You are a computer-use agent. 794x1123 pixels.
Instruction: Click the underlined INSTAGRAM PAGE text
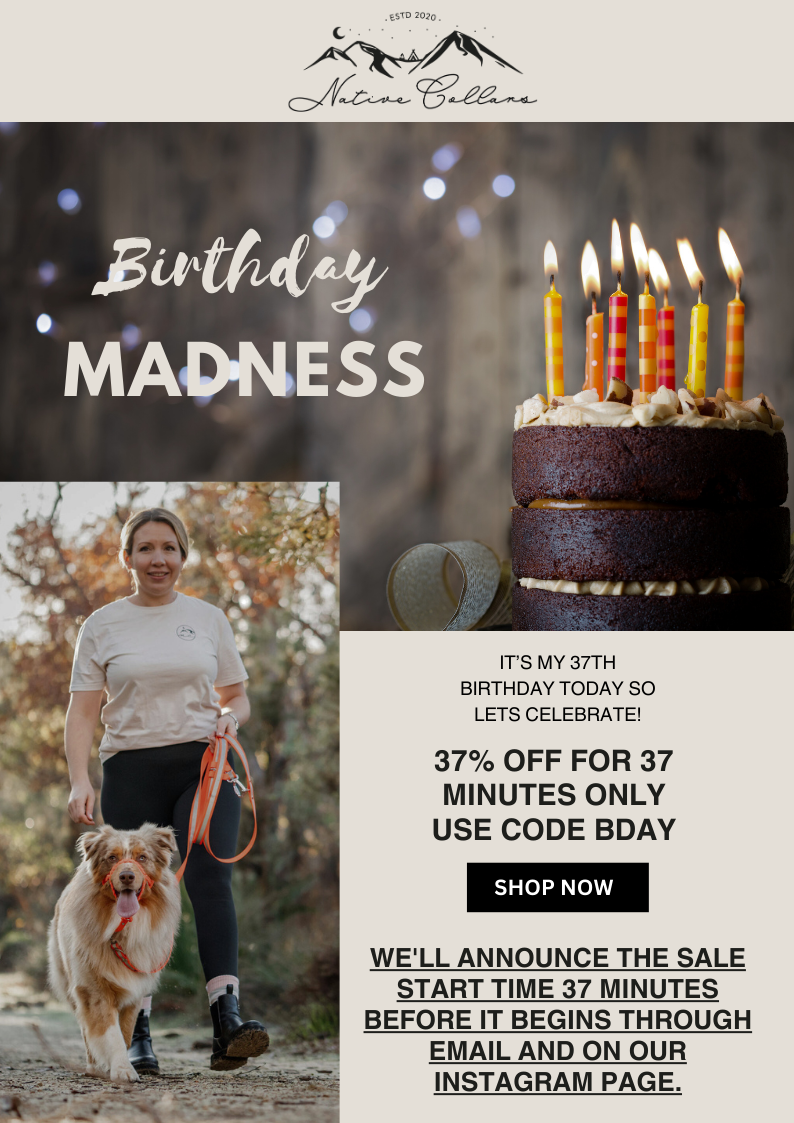(558, 1081)
